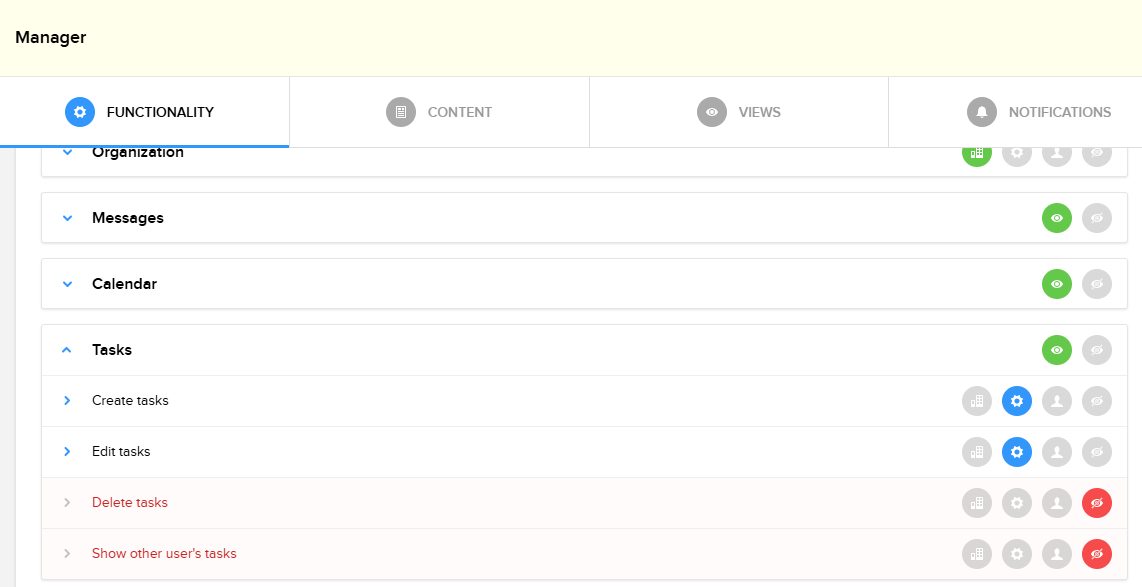This screenshot has width=1142, height=587.
Task: Click the building icon on the Delete tasks row
Action: pos(977,503)
